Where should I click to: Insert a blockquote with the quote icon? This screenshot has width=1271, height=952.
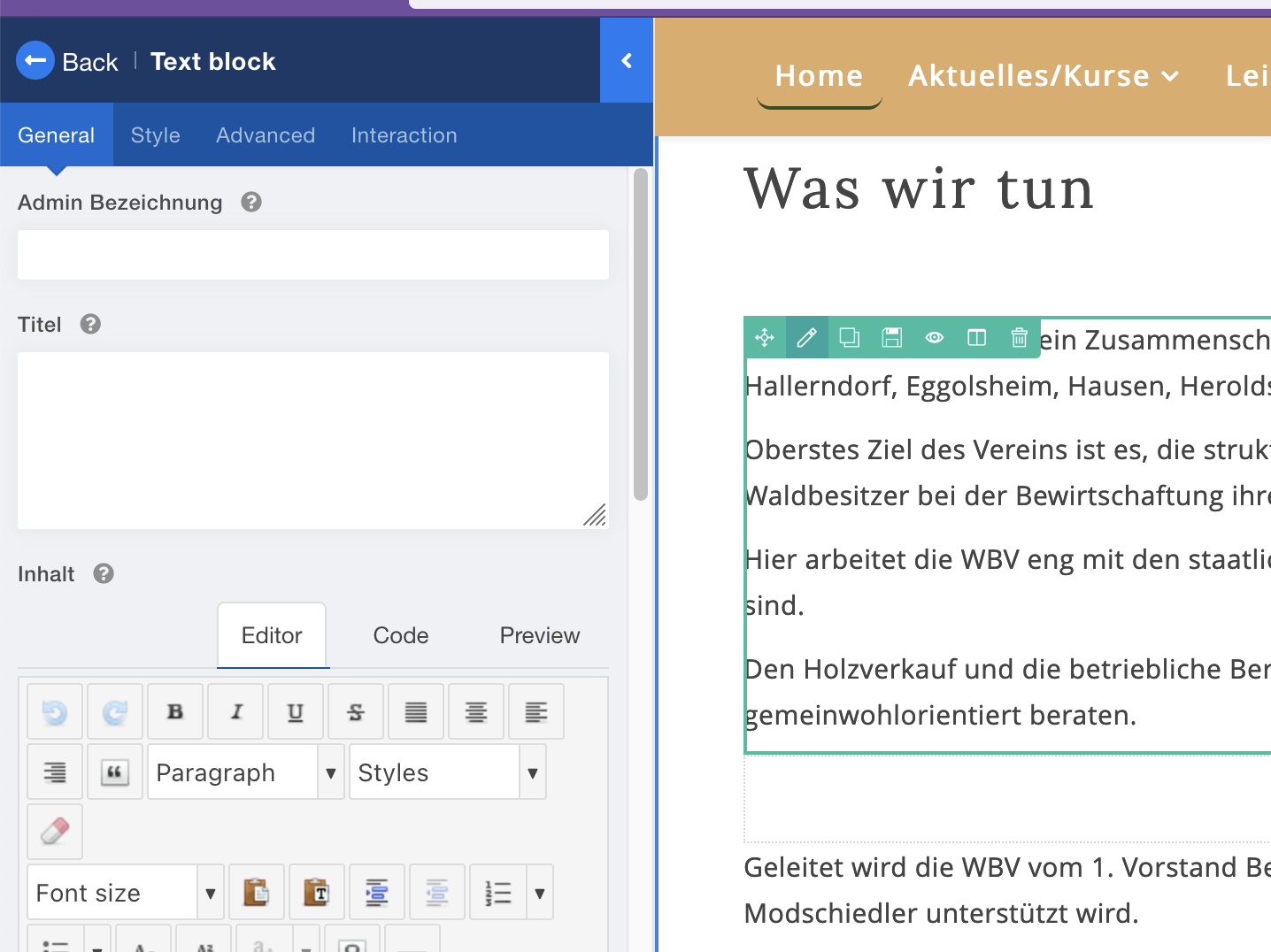pos(114,772)
